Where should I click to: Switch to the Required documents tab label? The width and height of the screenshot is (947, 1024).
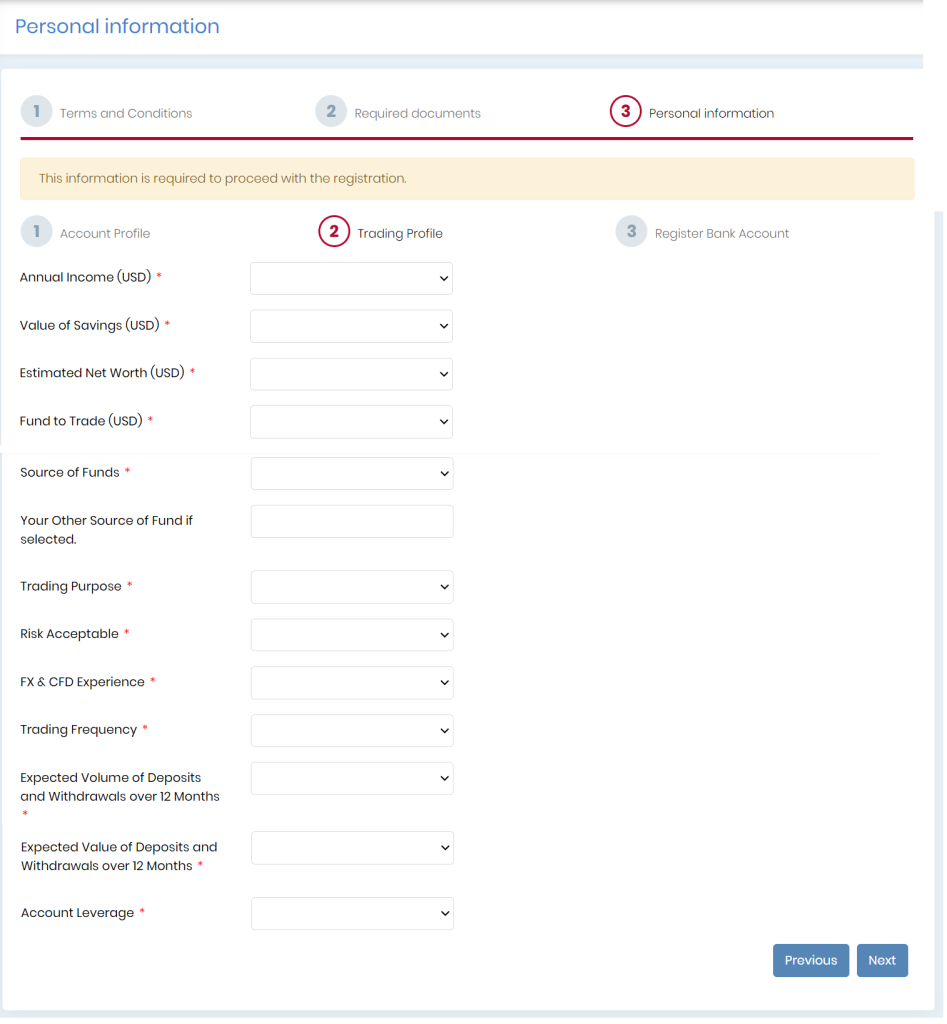point(417,114)
